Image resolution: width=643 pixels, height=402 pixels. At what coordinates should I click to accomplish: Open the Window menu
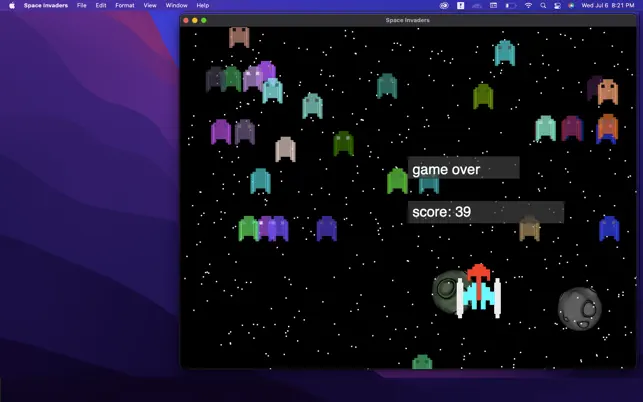[176, 5]
